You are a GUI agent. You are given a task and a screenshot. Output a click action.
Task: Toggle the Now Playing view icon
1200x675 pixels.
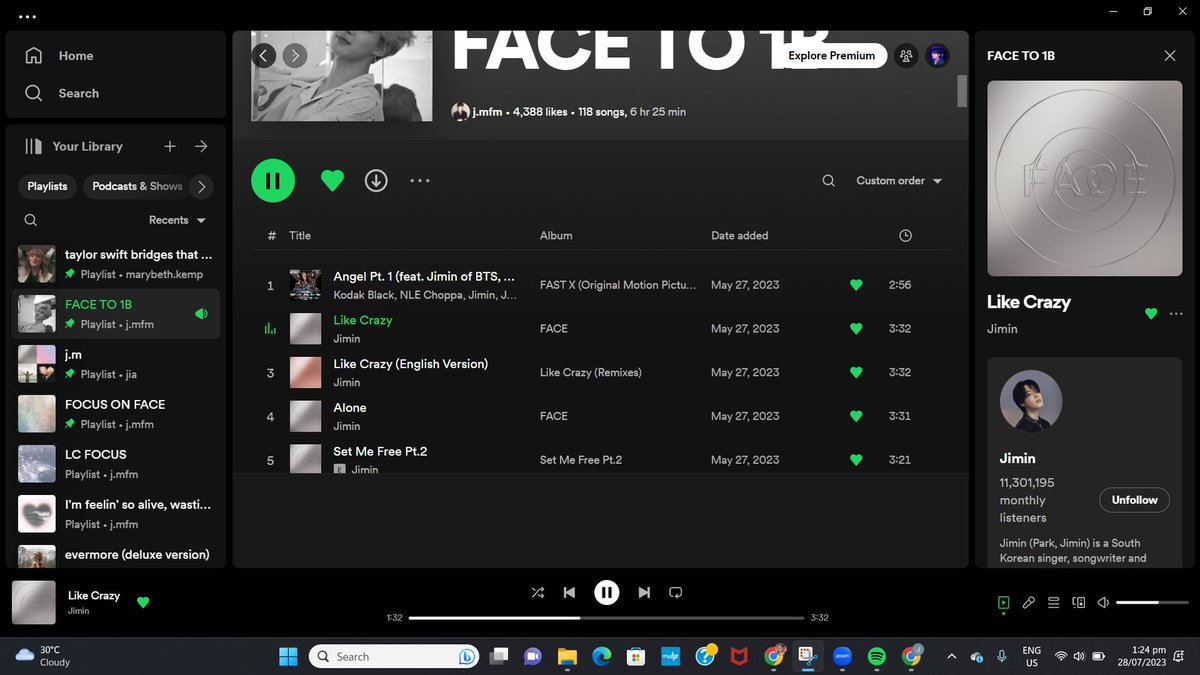[1003, 603]
